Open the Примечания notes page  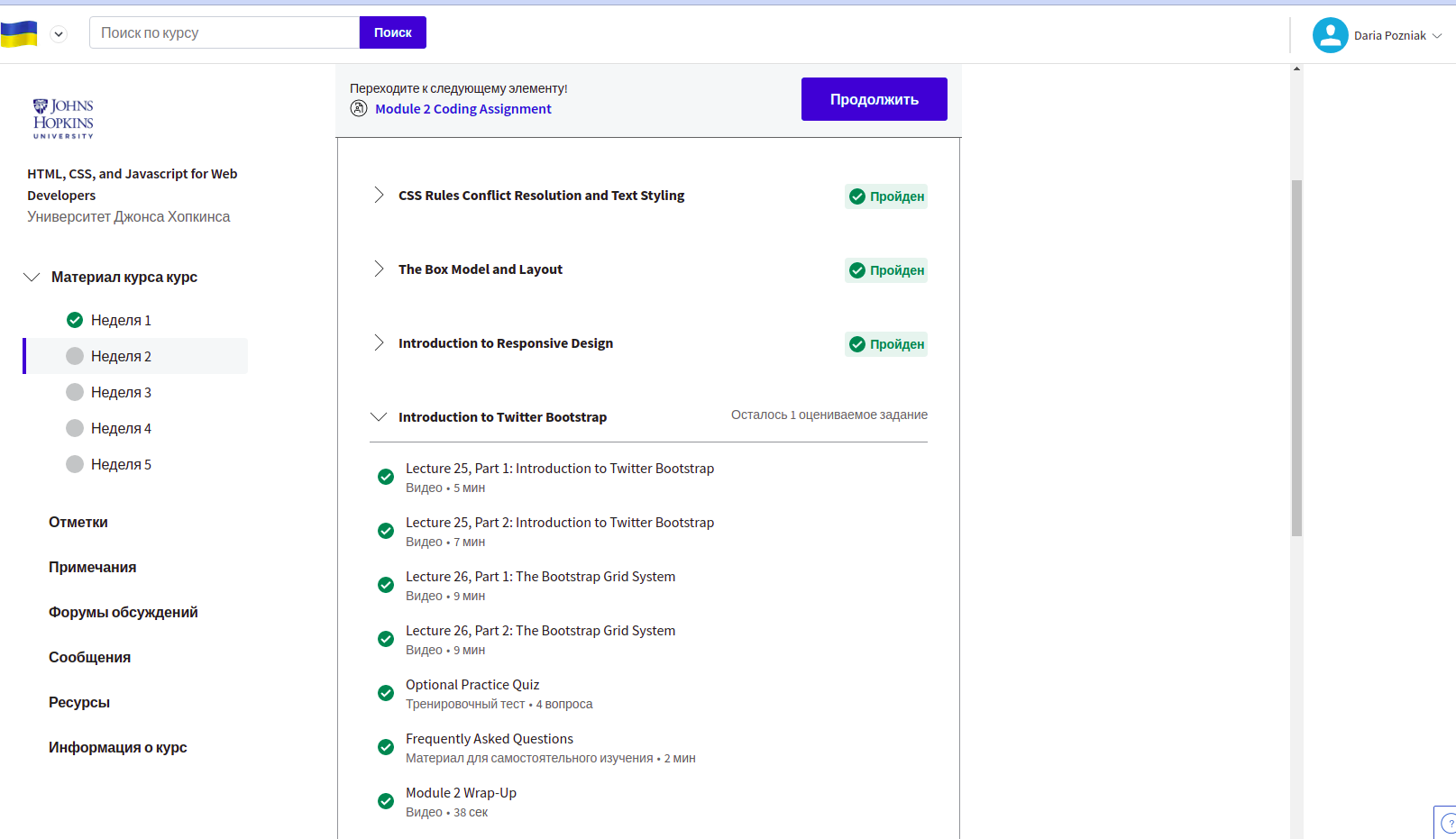93,567
